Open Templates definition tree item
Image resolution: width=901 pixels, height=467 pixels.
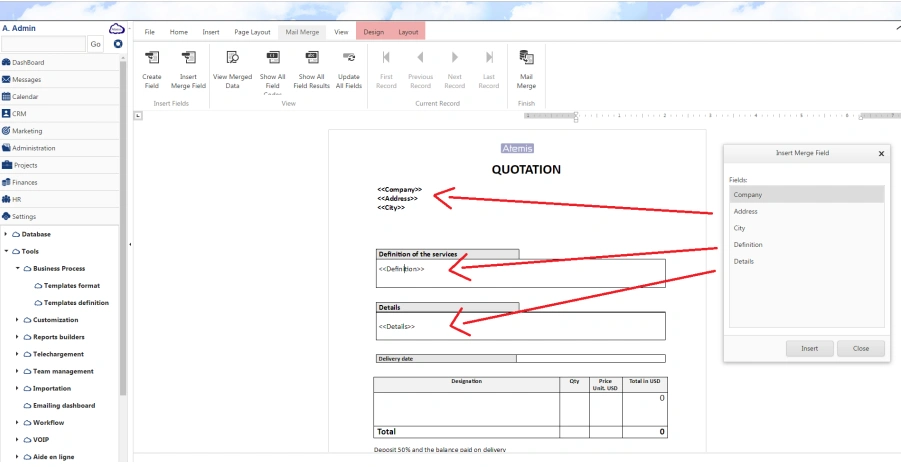[x=76, y=302]
